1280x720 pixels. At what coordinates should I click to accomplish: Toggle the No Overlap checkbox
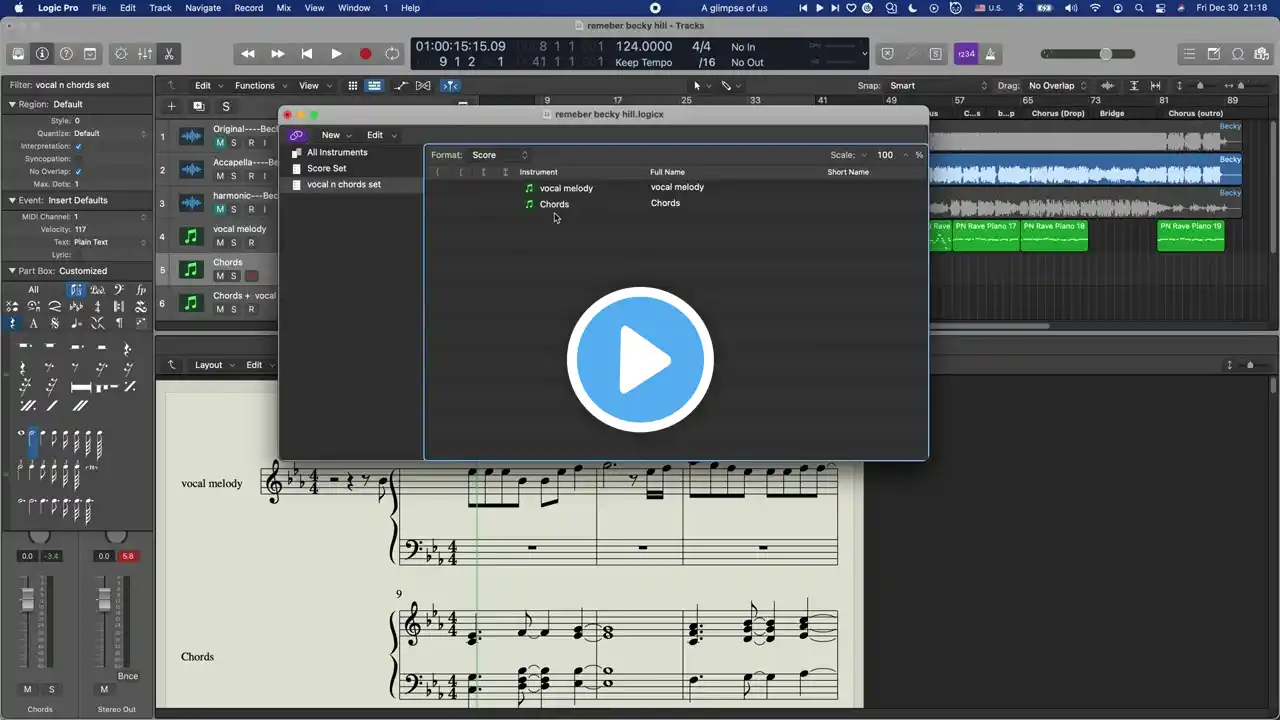[79, 172]
